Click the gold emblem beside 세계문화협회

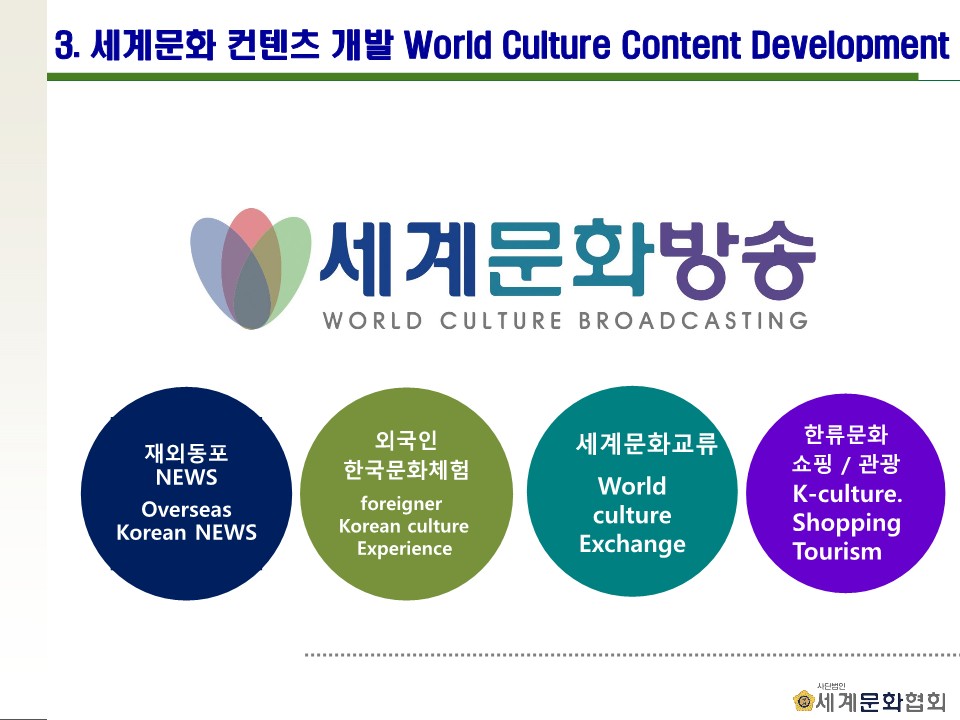tap(803, 700)
